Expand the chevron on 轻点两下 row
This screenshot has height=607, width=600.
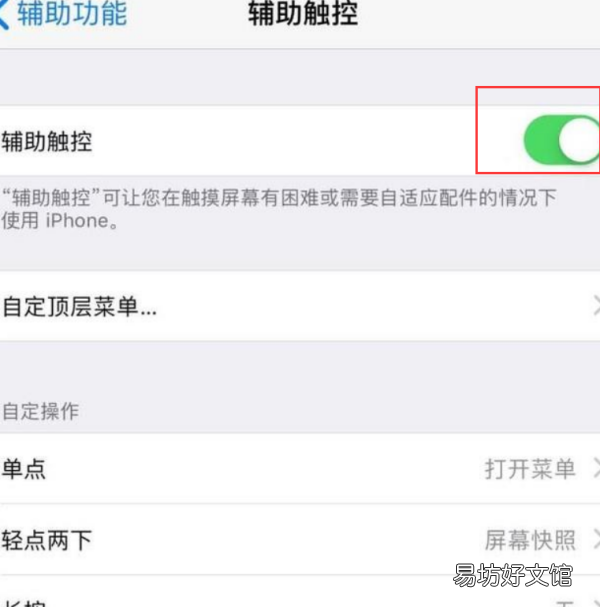(x=597, y=540)
